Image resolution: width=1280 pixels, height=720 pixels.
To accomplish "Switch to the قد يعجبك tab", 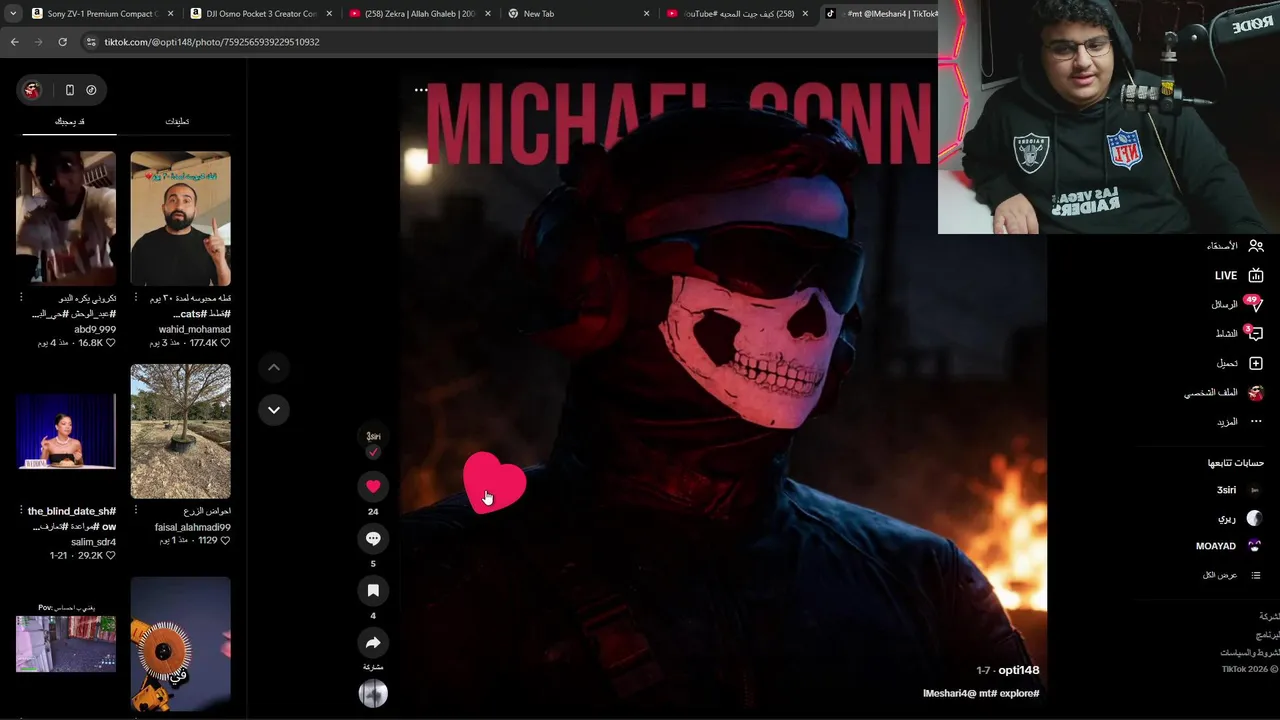I will coord(69,121).
